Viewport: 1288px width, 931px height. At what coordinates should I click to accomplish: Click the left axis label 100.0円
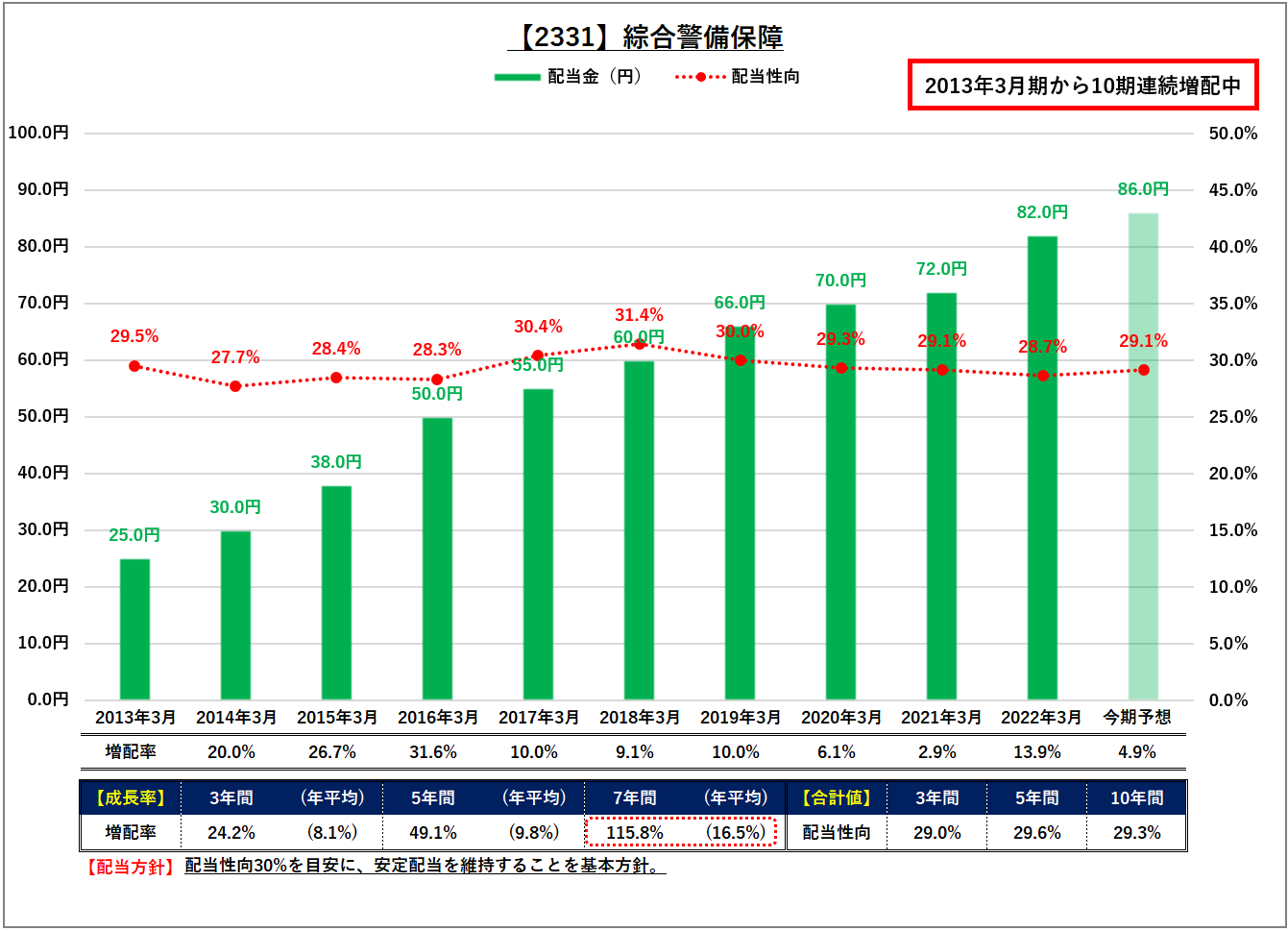tap(38, 133)
